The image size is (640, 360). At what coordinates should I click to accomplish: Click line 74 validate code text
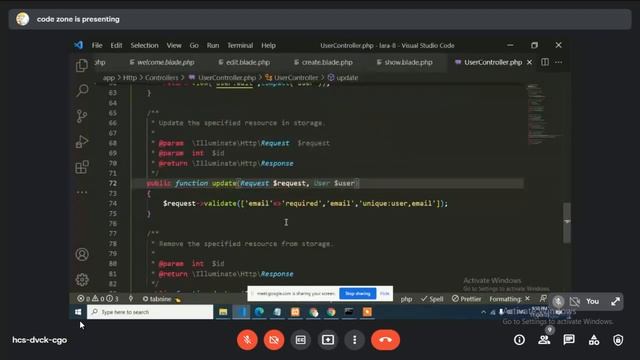point(305,203)
